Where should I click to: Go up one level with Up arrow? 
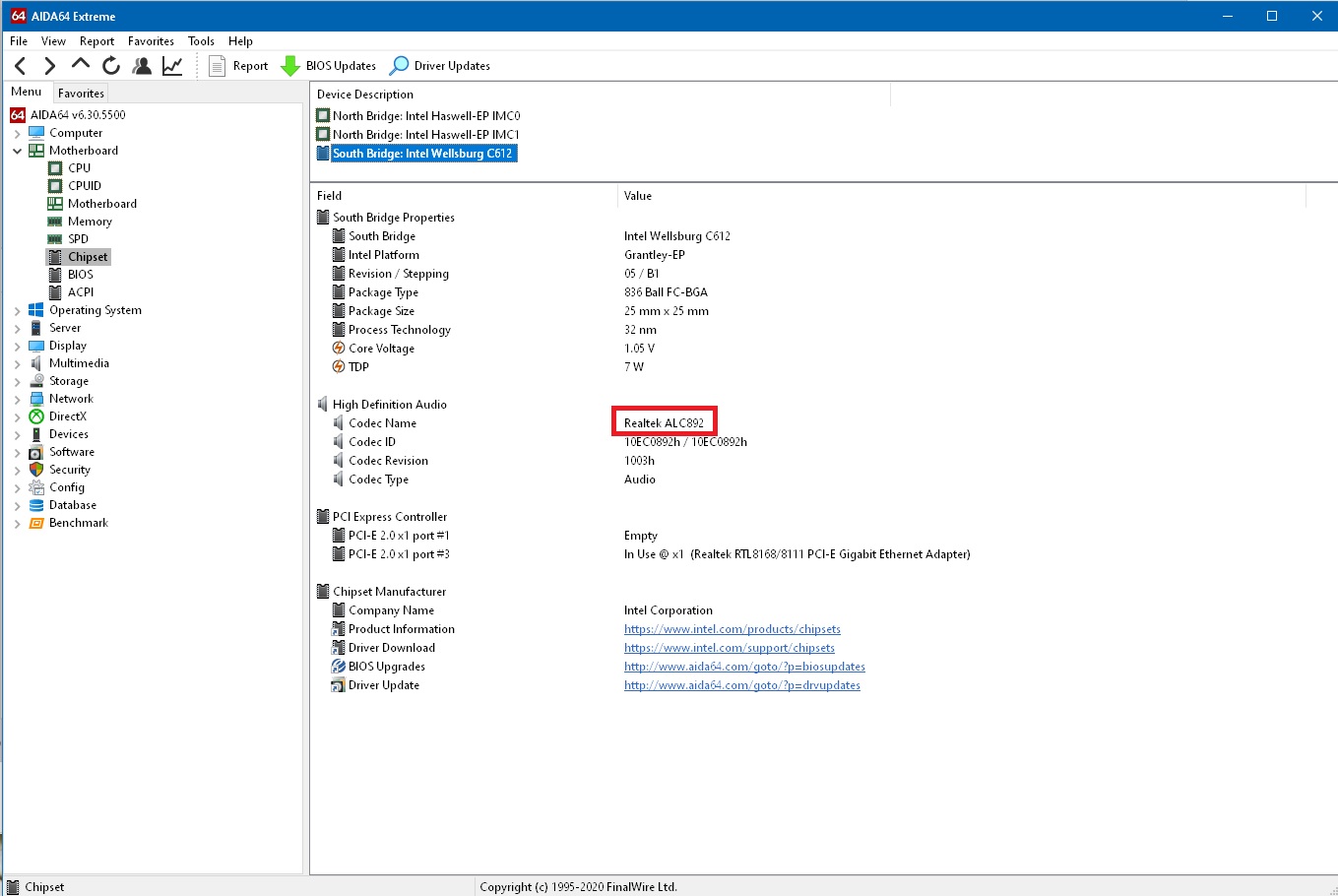(x=81, y=65)
